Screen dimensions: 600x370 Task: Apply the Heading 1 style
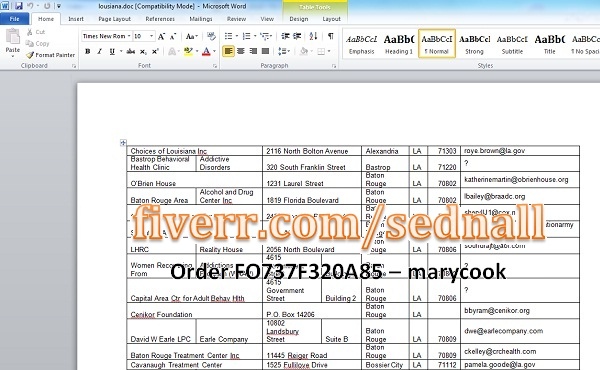point(399,44)
